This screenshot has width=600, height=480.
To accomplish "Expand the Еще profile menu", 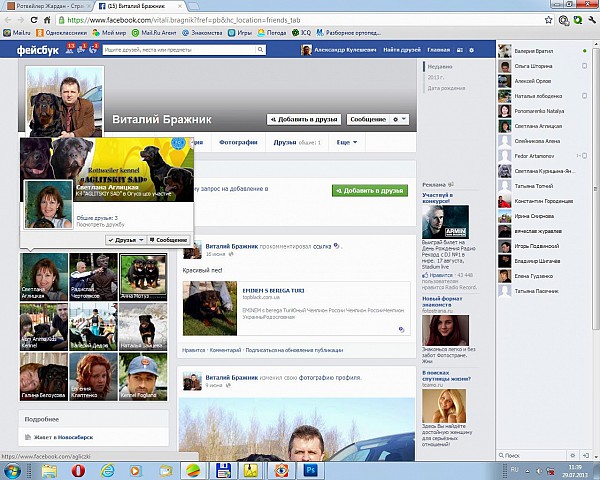I will click(347, 142).
